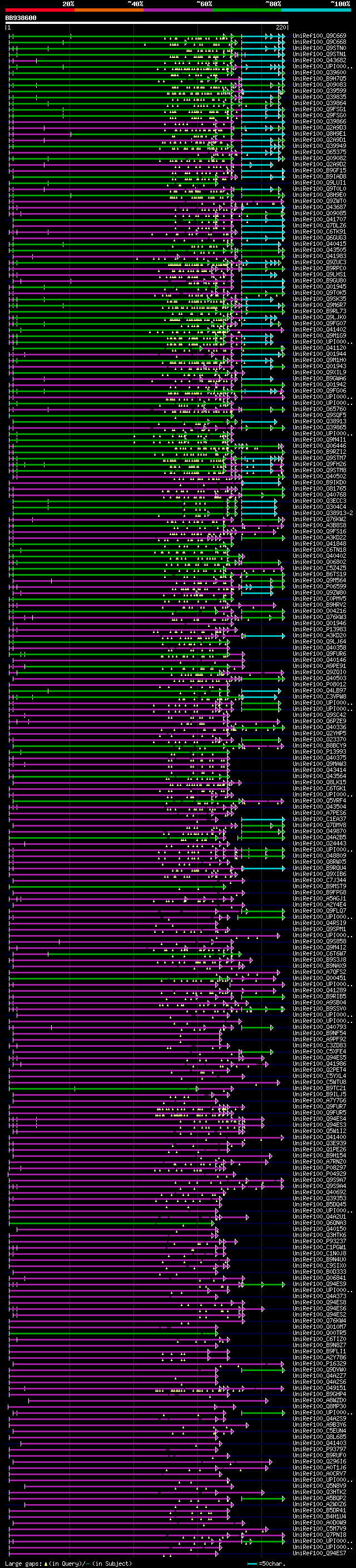Select UniRef100_Q39835 subject label
Screen dimensions: 356x1568
[x=319, y=97]
